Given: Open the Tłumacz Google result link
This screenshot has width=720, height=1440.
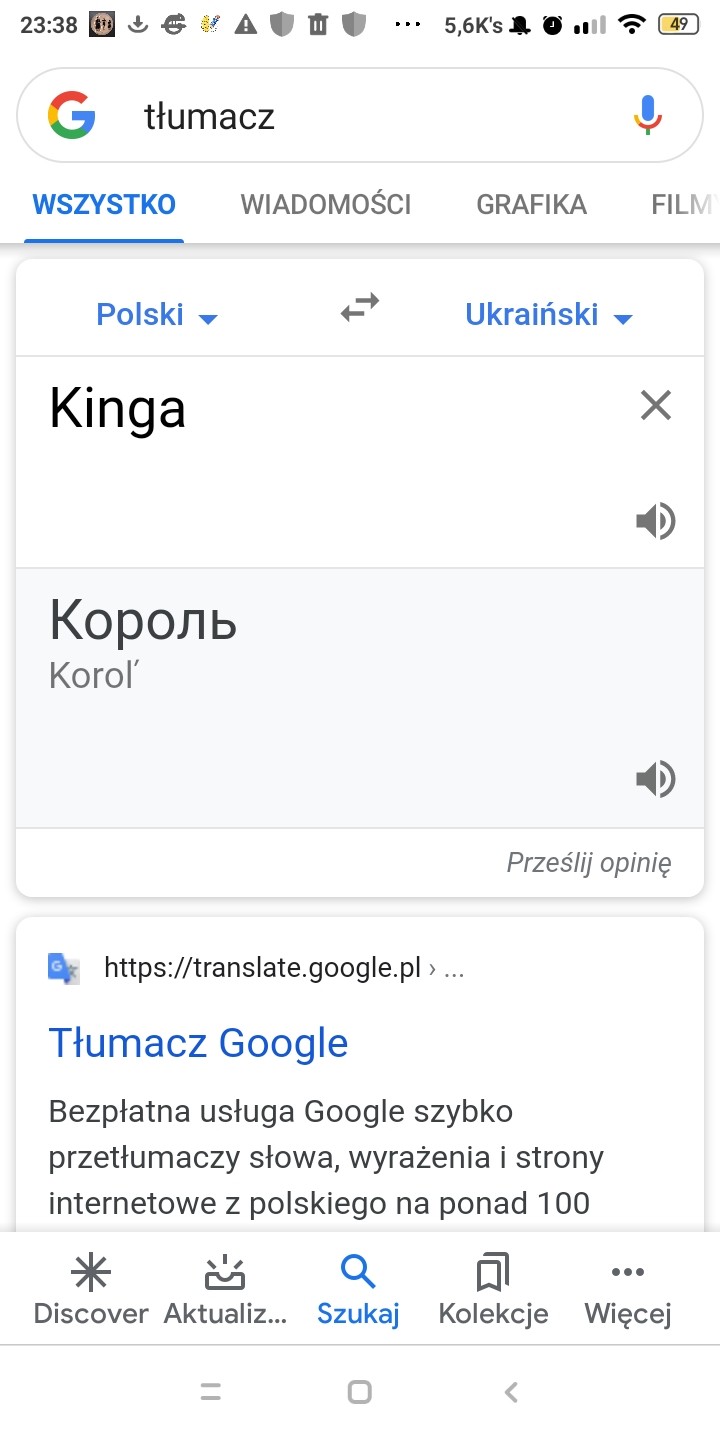Looking at the screenshot, I should click(x=198, y=1043).
